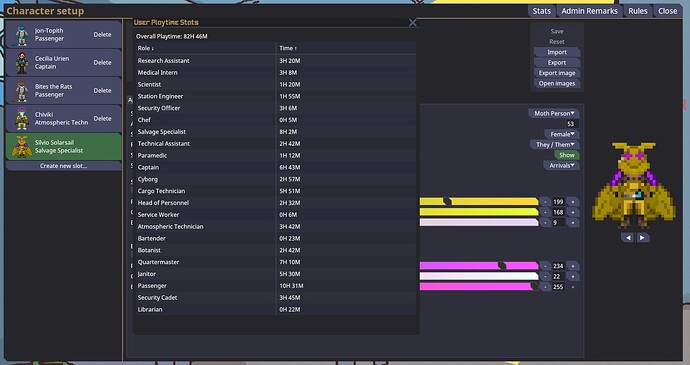Screen dimensions: 690x365
Task: Open the Admin Remarks tab
Action: tap(589, 11)
